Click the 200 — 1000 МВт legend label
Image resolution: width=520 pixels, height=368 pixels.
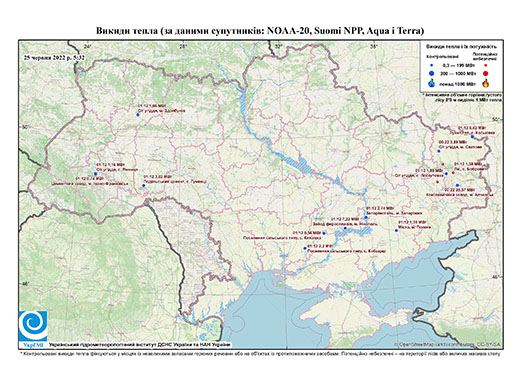click(459, 73)
